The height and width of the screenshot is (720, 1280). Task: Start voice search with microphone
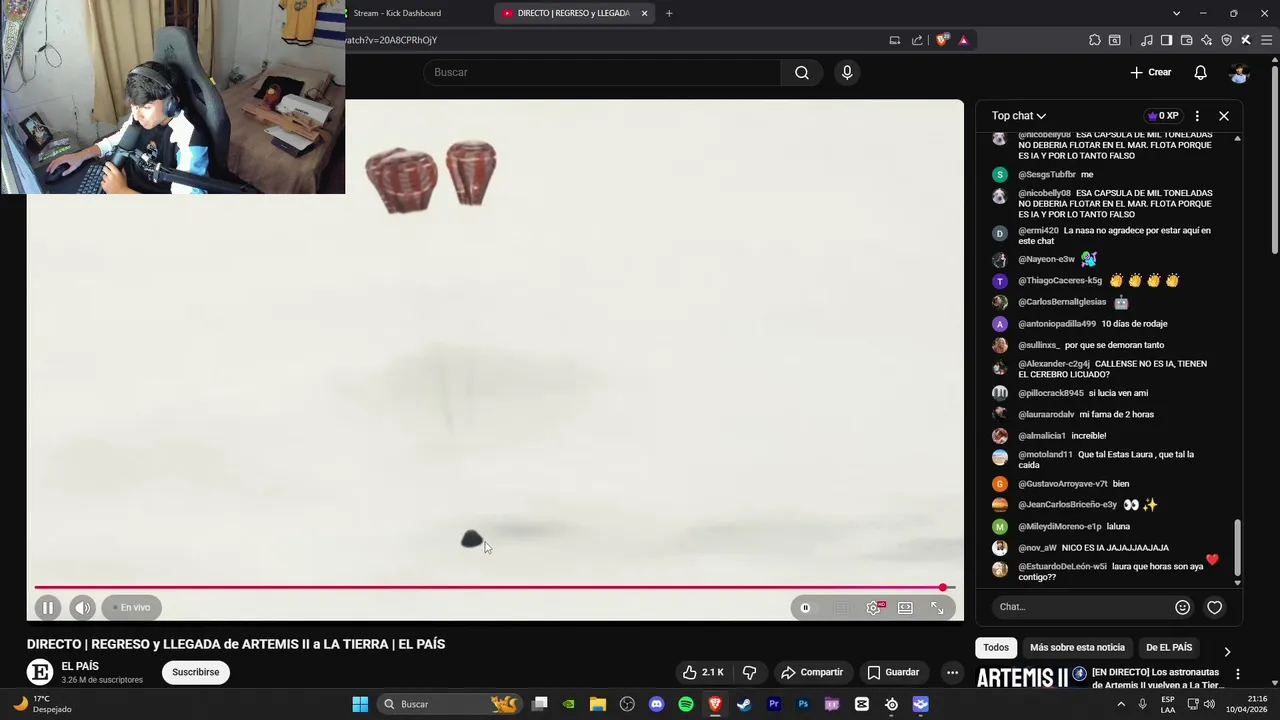[x=847, y=72]
